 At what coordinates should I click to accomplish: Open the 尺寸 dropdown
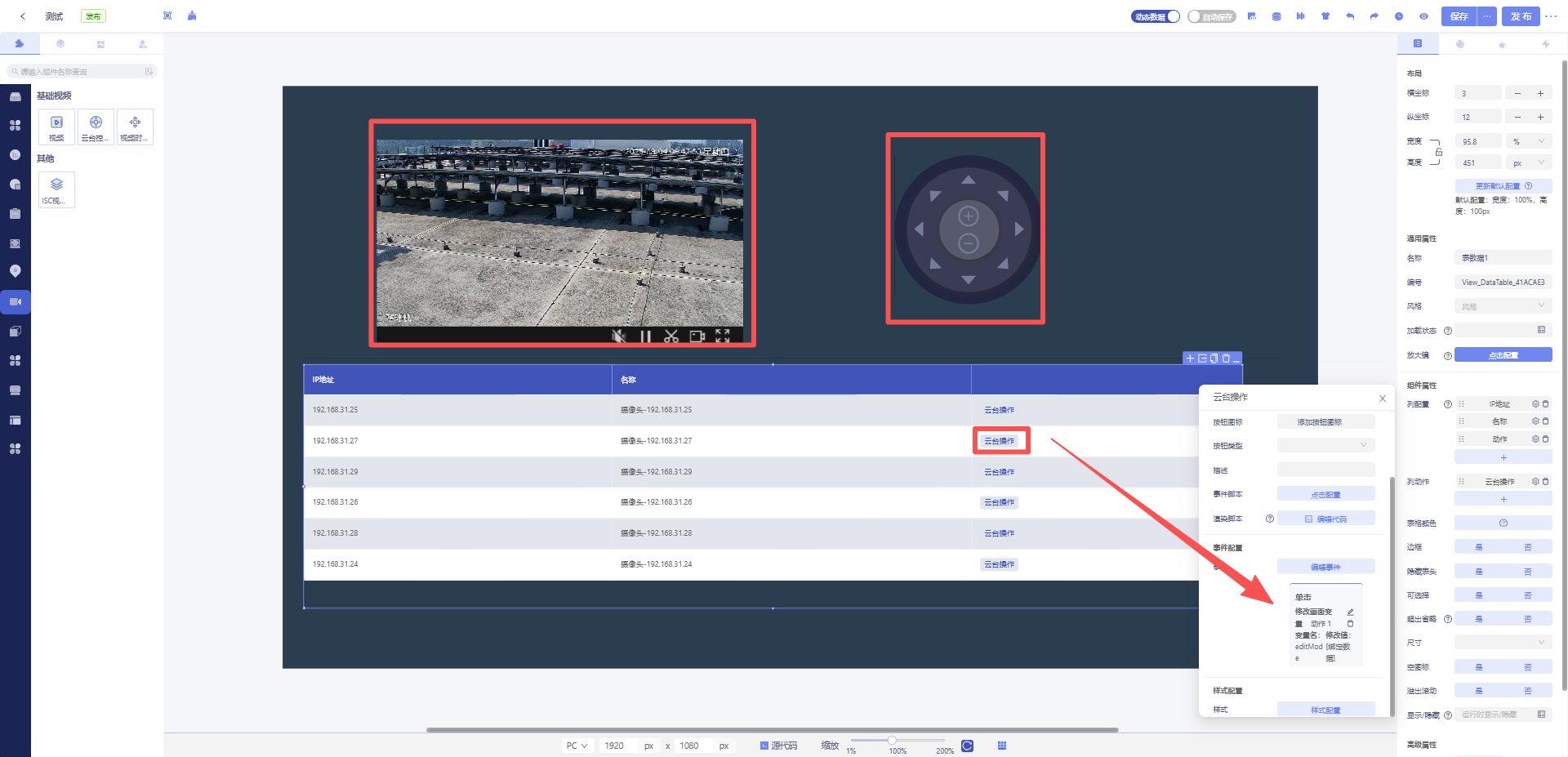1503,643
